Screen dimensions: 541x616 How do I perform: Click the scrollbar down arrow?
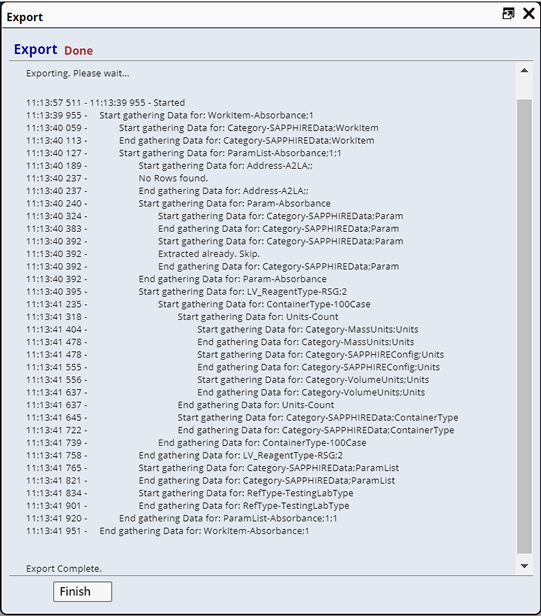pos(524,566)
